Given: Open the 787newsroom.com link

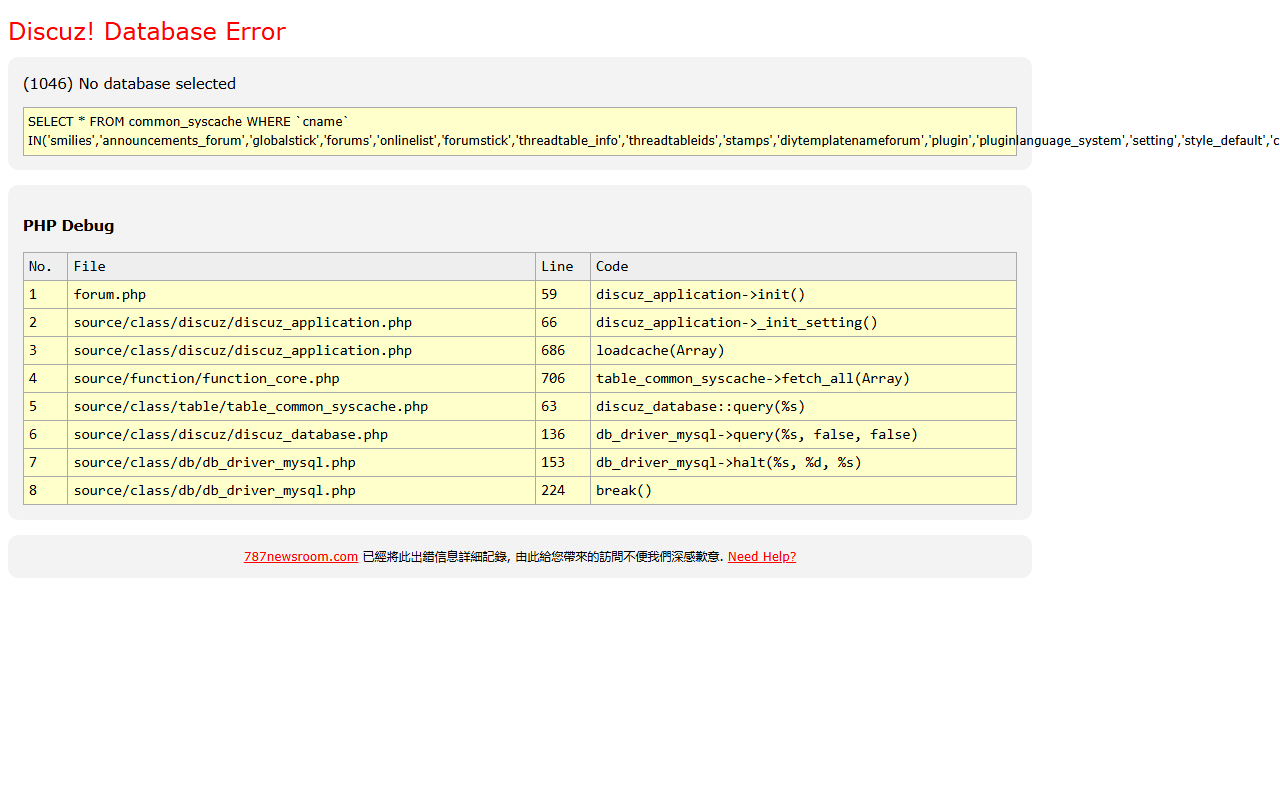Looking at the screenshot, I should [301, 557].
